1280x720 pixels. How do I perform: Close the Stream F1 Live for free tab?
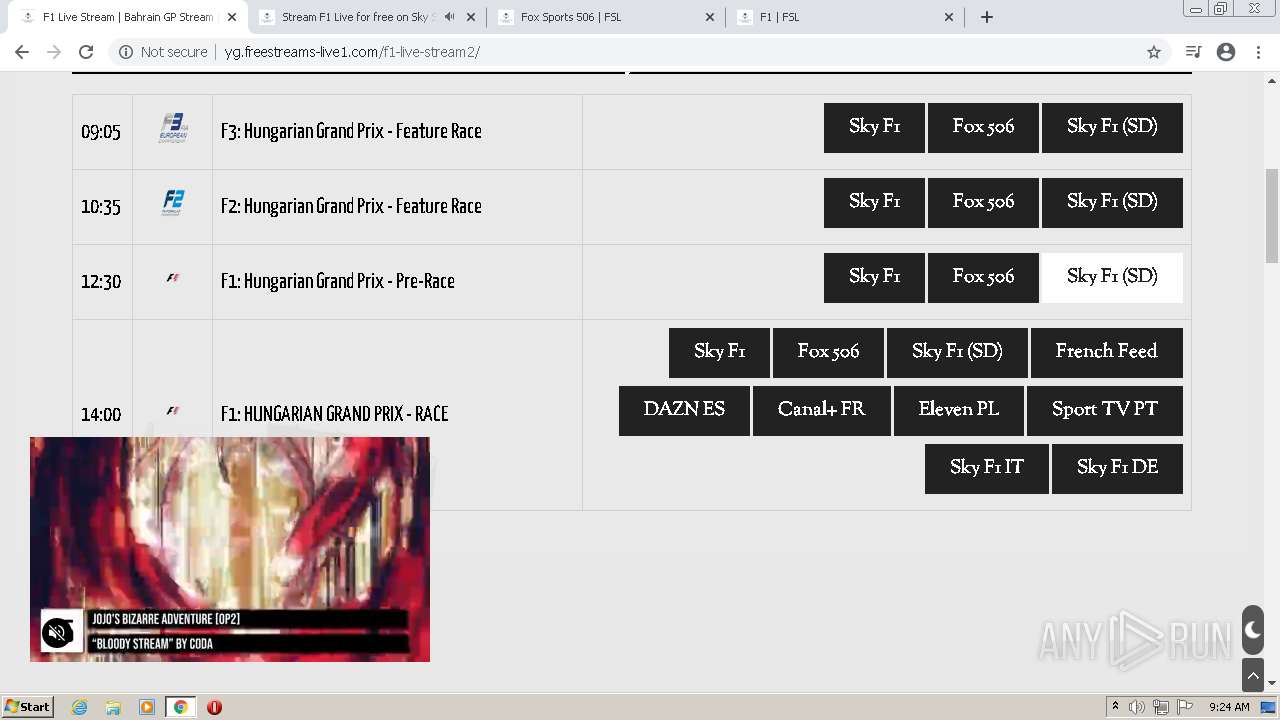tap(471, 17)
